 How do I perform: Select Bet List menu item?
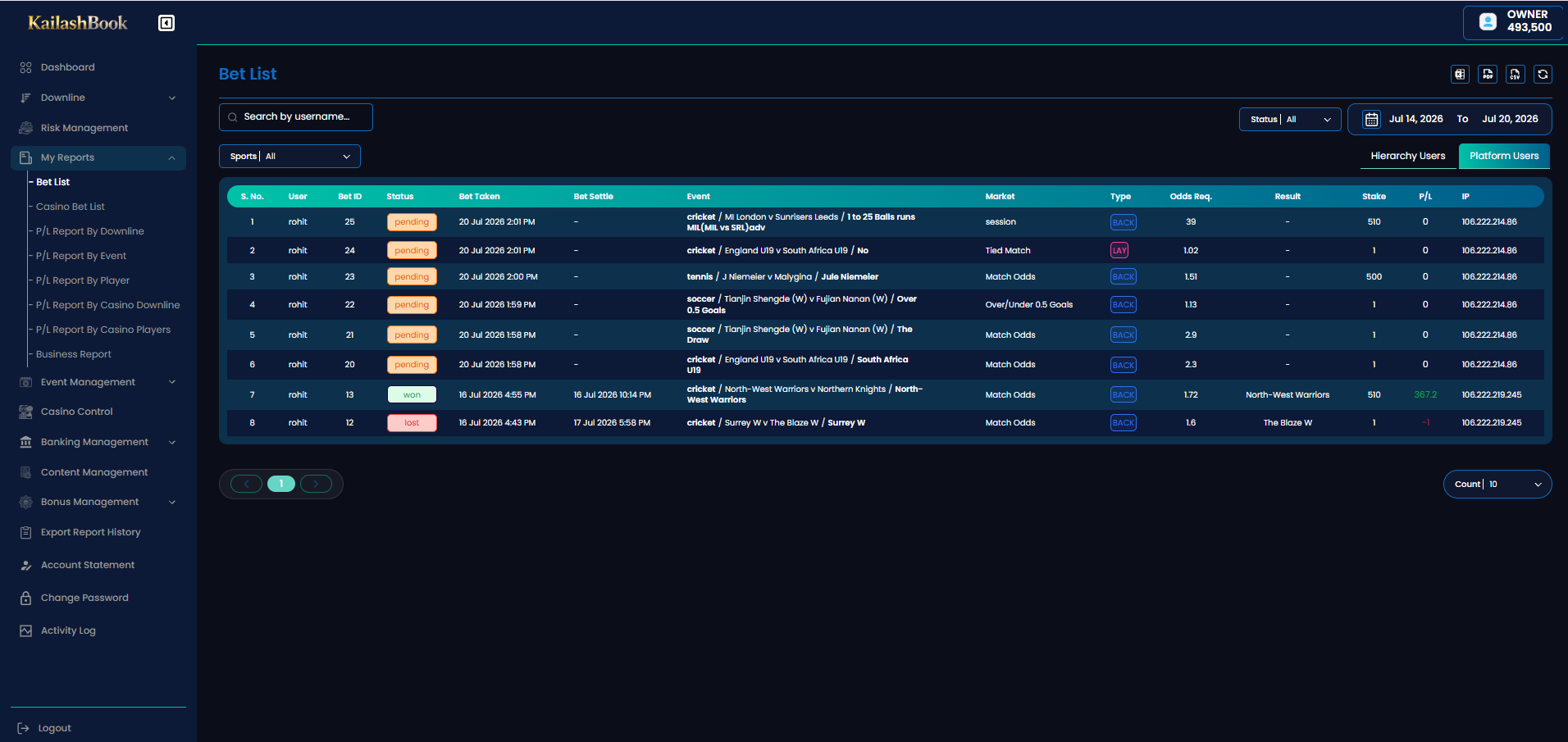coord(53,182)
